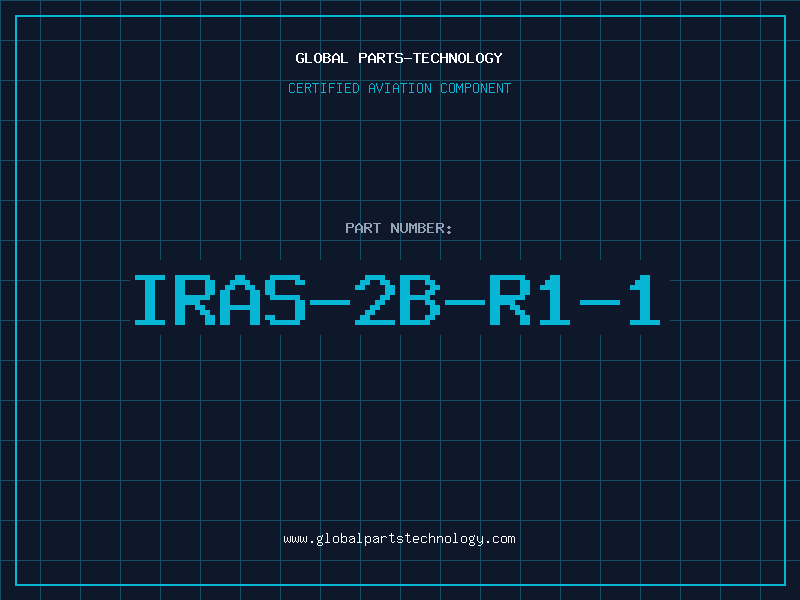Image resolution: width=800 pixels, height=600 pixels.
Task: Click the GLOBAL PARTS-TECHNOLOGY heading
Action: 399,58
